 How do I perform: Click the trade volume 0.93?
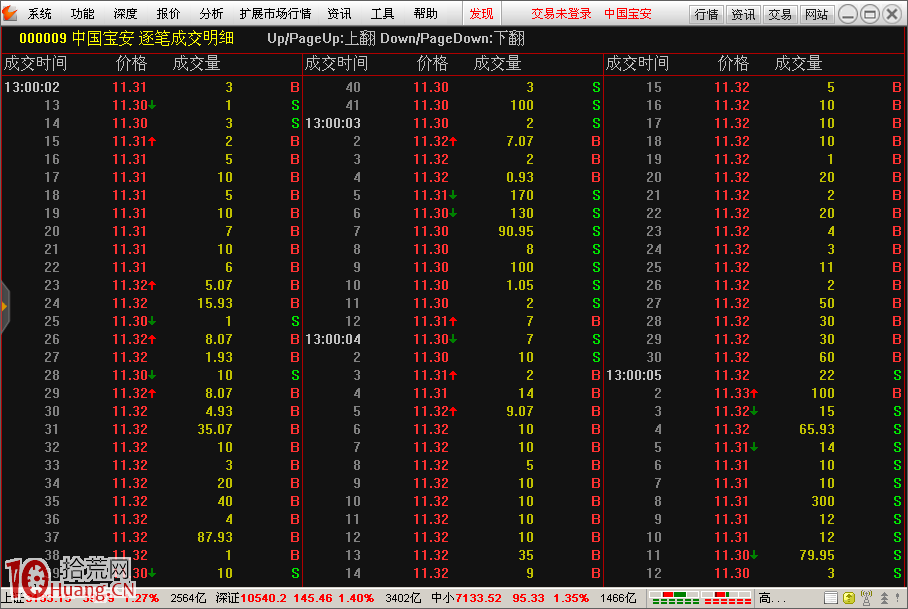519,177
